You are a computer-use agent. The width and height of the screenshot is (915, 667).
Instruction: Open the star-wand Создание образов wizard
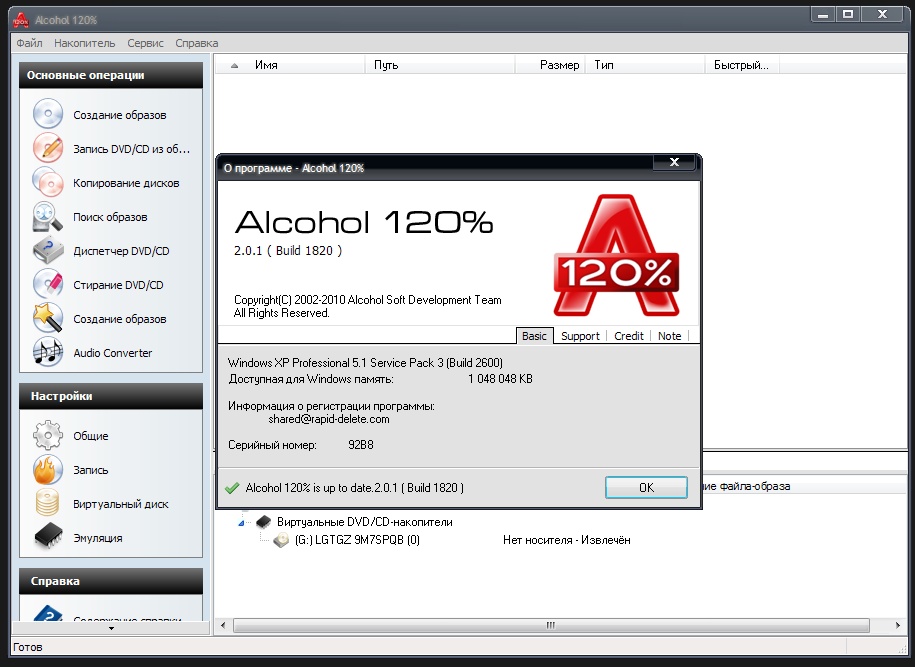pos(99,319)
